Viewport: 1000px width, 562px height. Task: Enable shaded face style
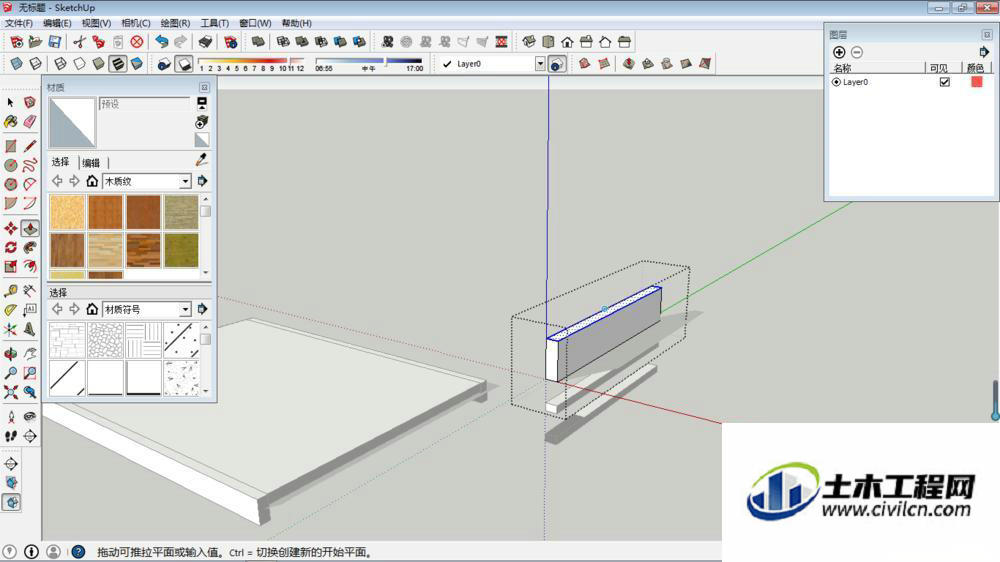(x=98, y=64)
